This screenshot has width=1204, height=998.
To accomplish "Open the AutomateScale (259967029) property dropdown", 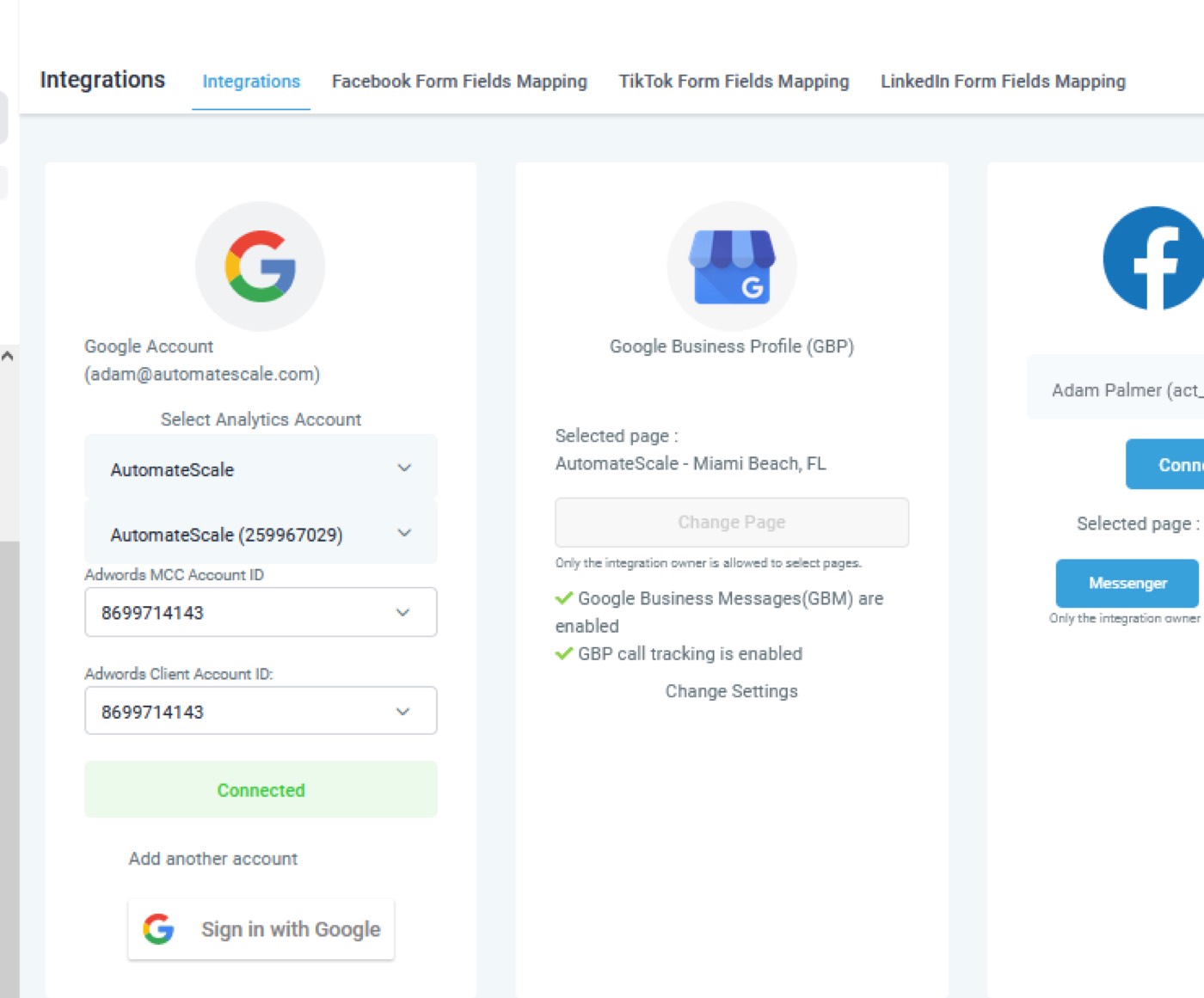I will (261, 534).
